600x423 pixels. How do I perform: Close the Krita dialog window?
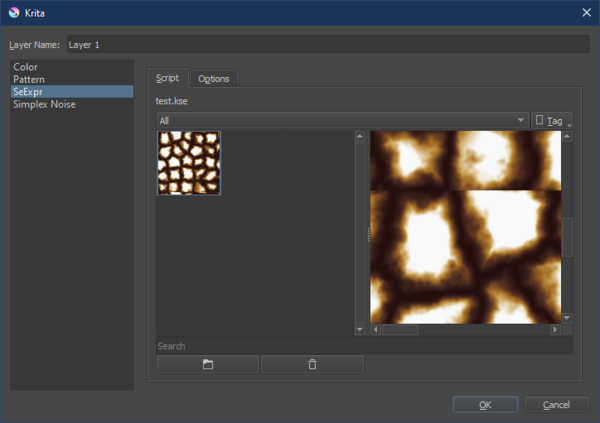tap(585, 12)
